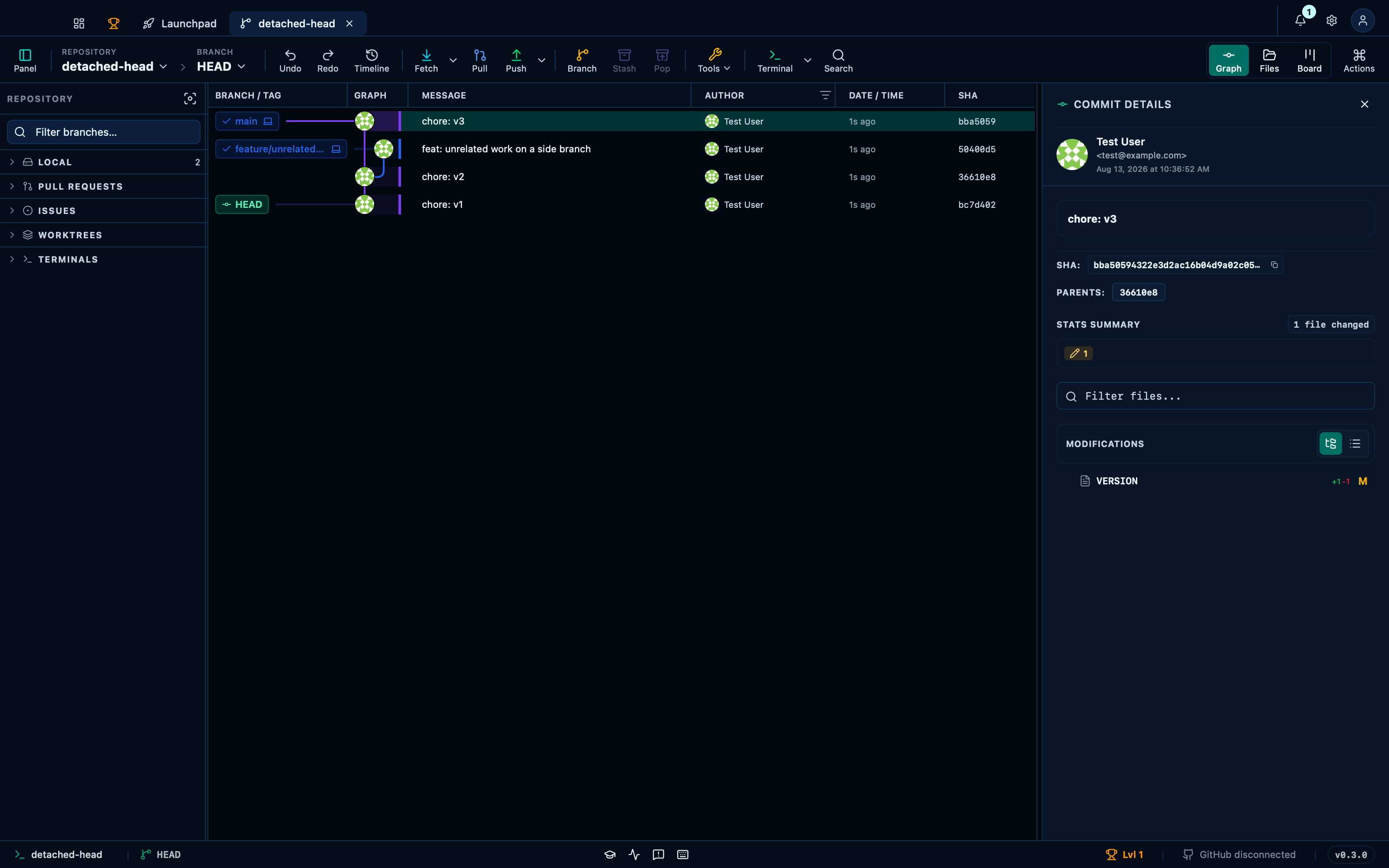Expand the Terminals section

click(103, 260)
